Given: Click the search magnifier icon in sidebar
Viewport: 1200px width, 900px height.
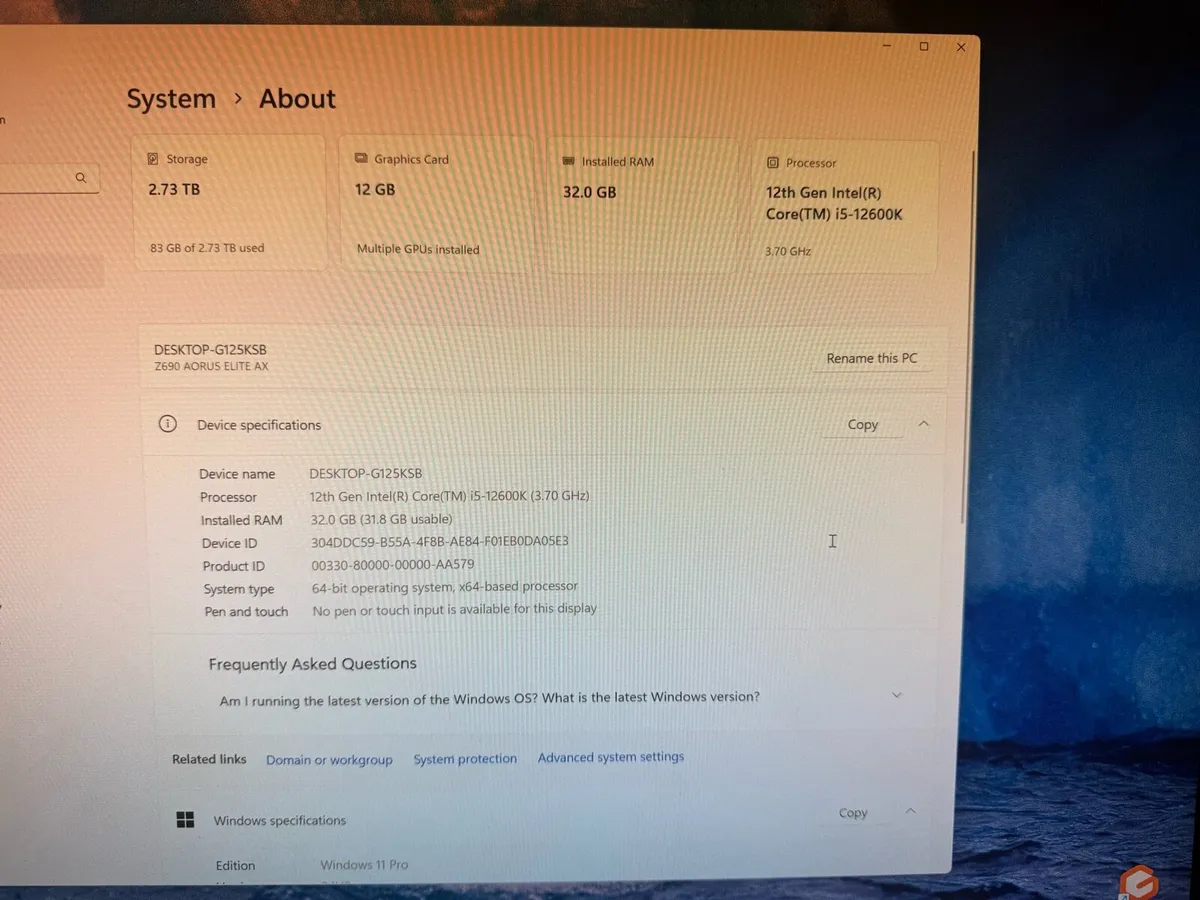Looking at the screenshot, I should click(81, 178).
